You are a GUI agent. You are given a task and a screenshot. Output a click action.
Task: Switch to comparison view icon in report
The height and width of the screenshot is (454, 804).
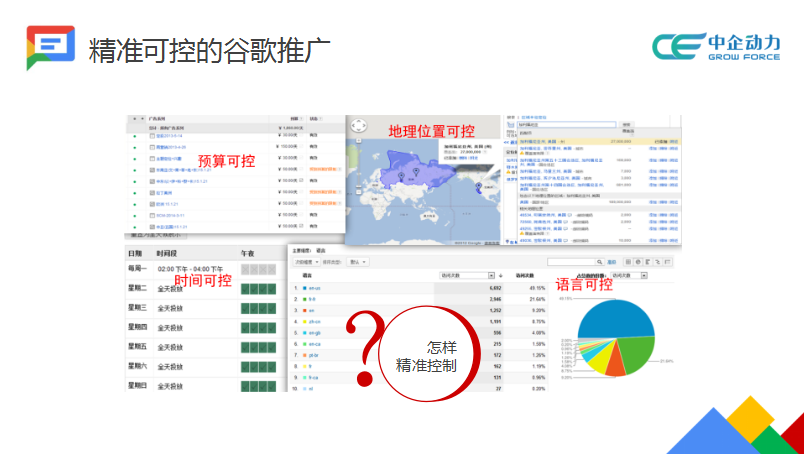(657, 262)
